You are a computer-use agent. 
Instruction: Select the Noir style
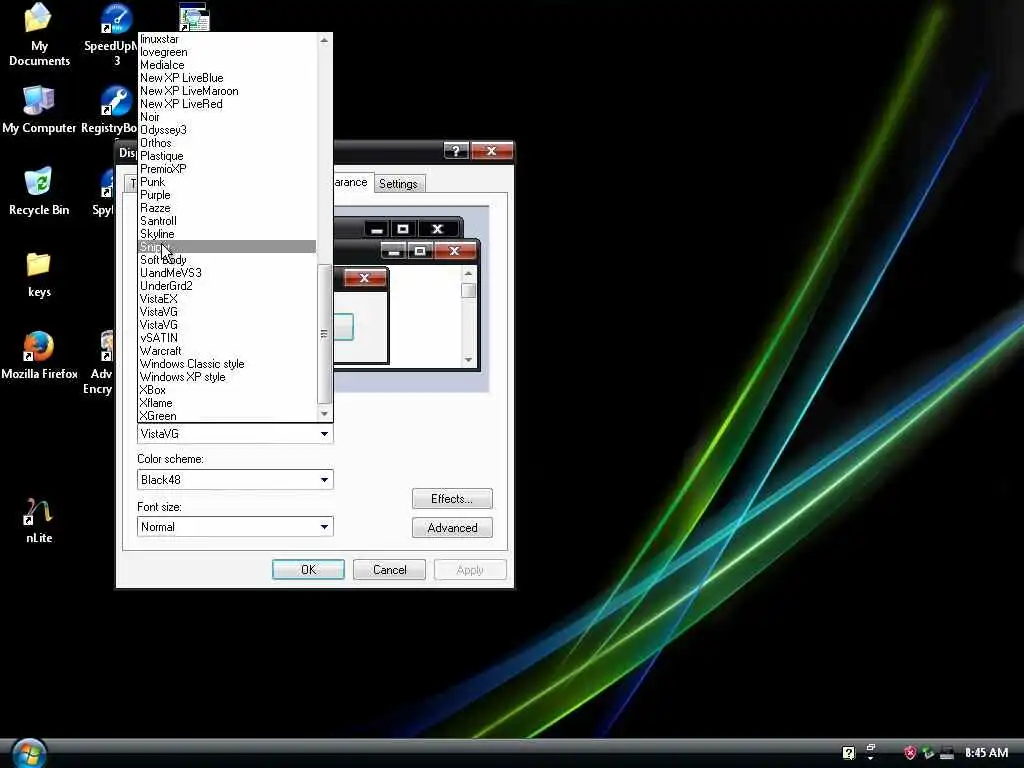tap(227, 118)
